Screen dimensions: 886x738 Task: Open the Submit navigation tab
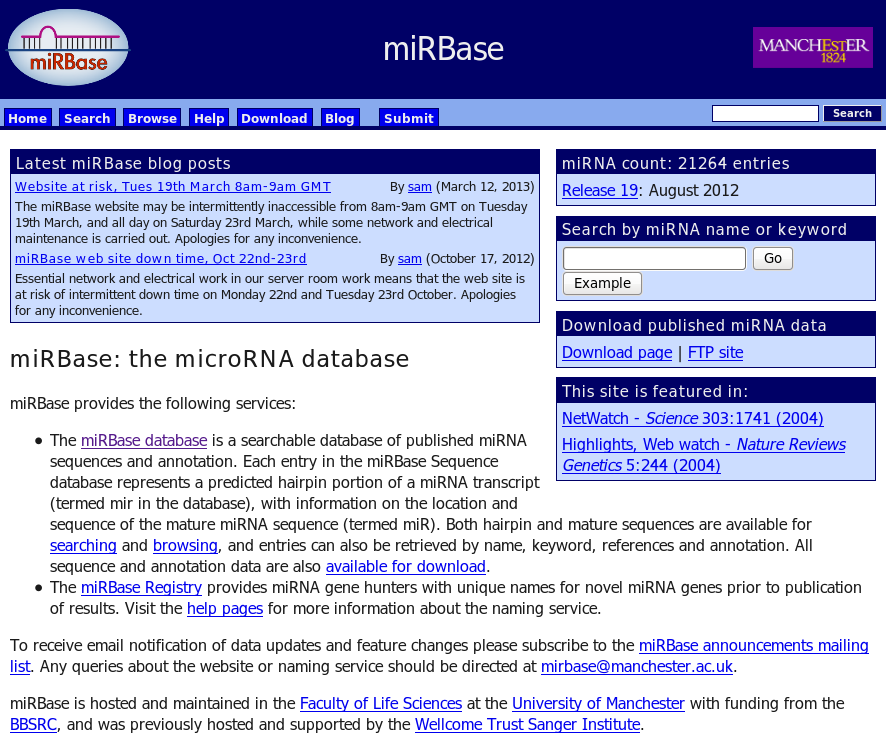(409, 118)
